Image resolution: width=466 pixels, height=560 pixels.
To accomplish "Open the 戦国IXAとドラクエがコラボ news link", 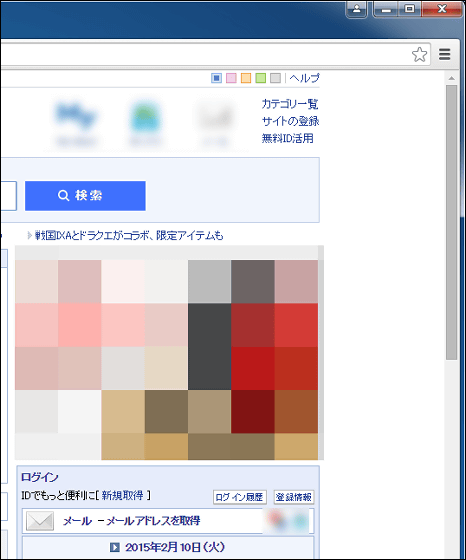I will coord(129,236).
